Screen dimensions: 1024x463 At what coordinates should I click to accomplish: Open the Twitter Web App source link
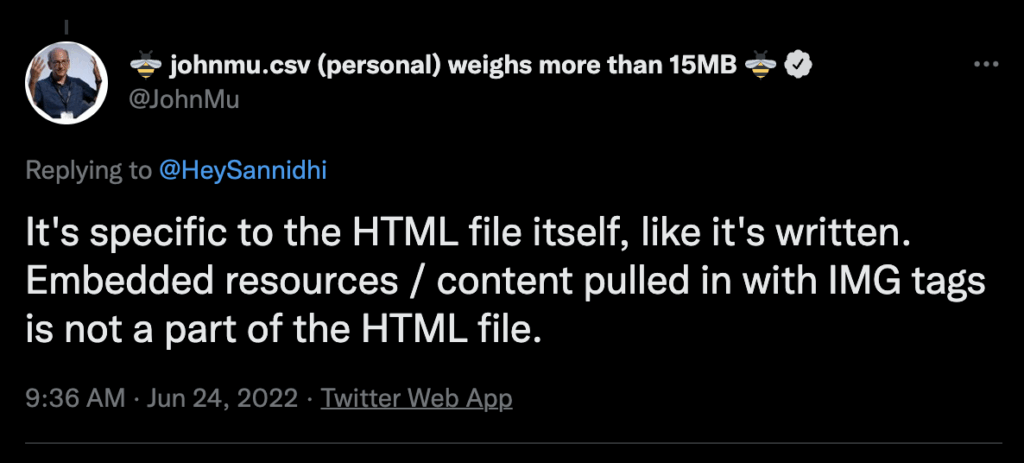(x=416, y=399)
